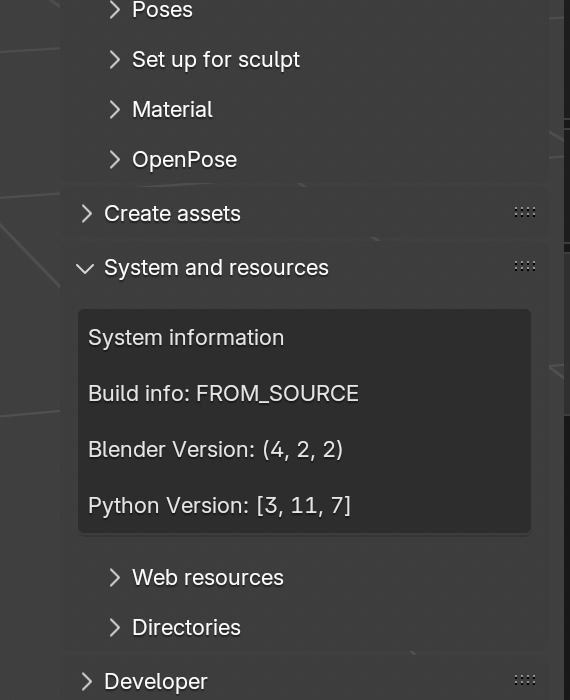Click the Developer header title text
570x700 pixels.
coord(156,682)
